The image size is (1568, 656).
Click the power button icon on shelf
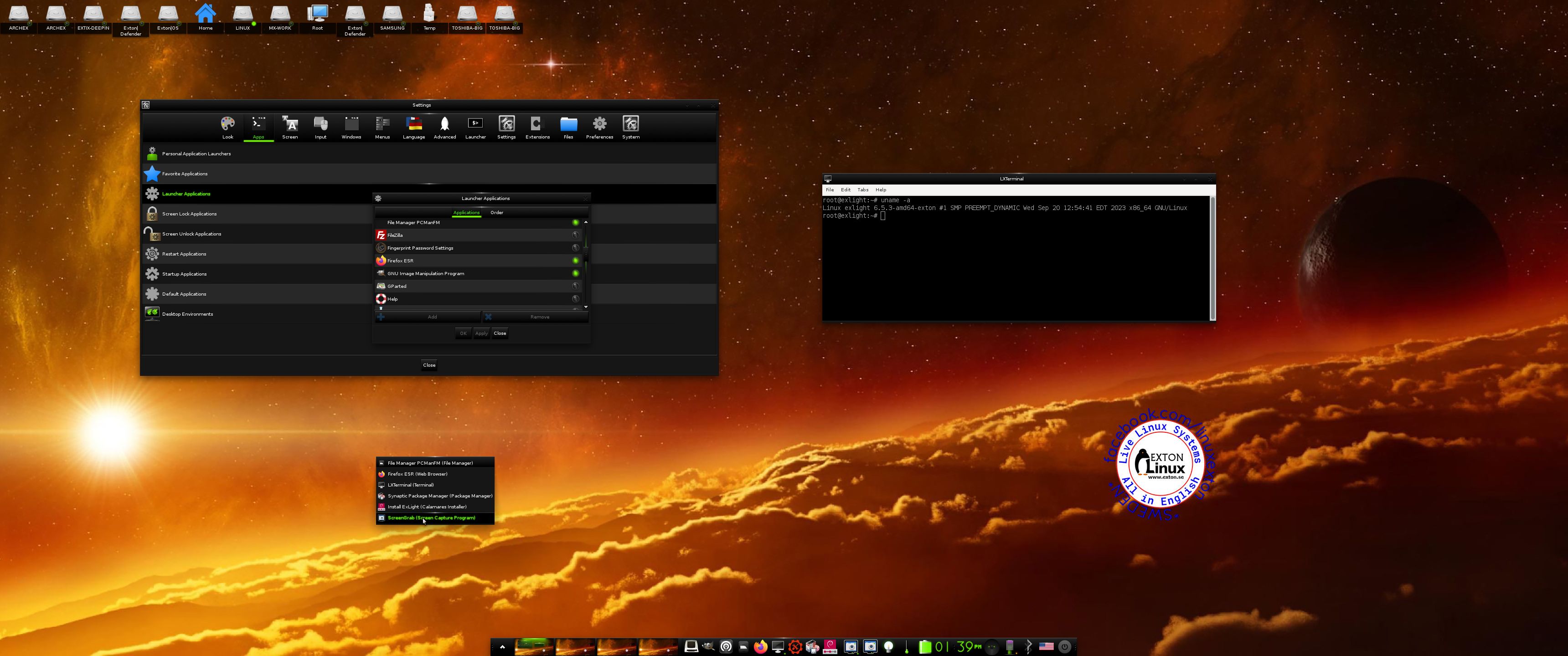(1065, 646)
